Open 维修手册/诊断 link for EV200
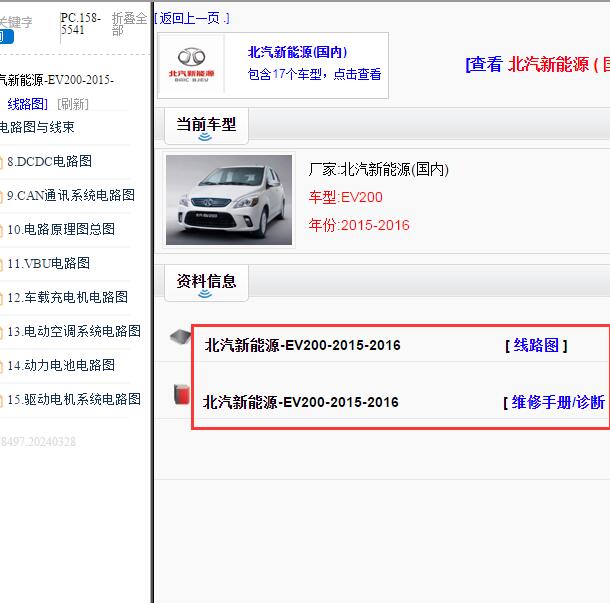 556,402
